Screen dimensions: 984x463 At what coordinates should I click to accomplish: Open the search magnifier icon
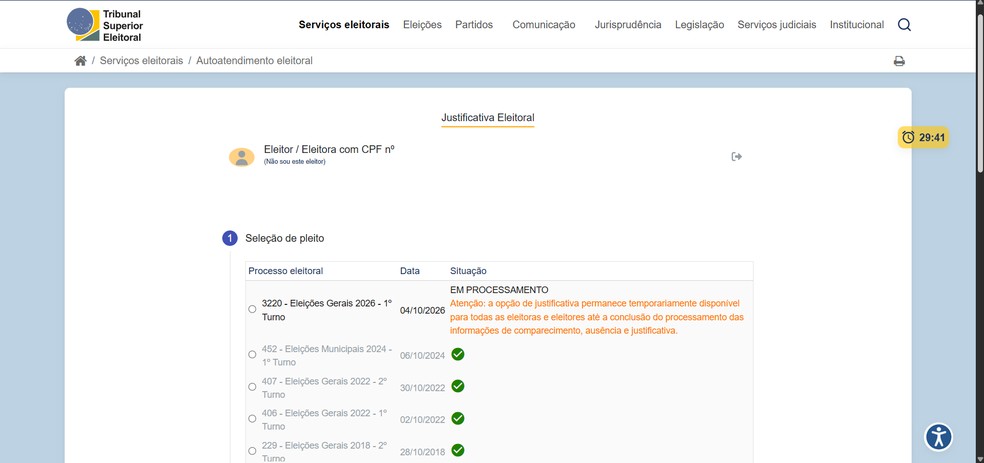[904, 25]
